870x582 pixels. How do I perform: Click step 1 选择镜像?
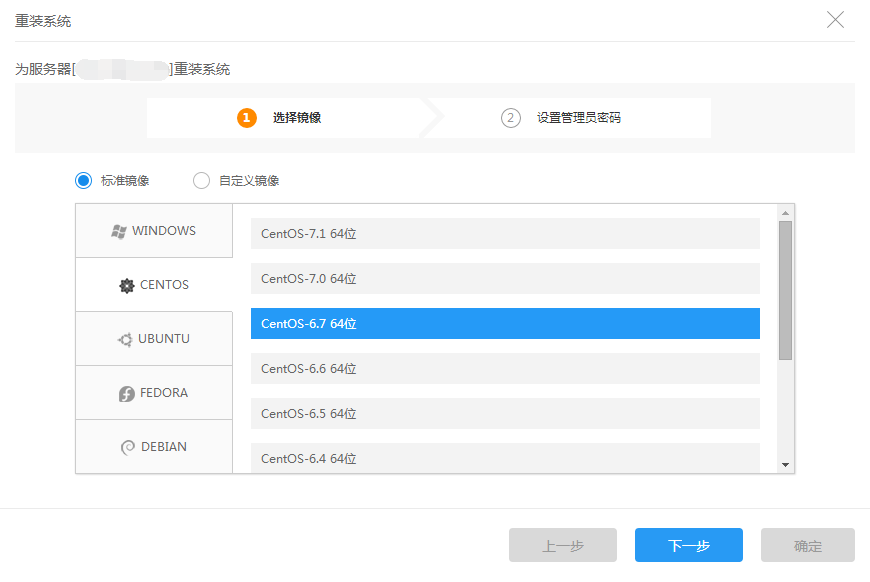point(279,118)
